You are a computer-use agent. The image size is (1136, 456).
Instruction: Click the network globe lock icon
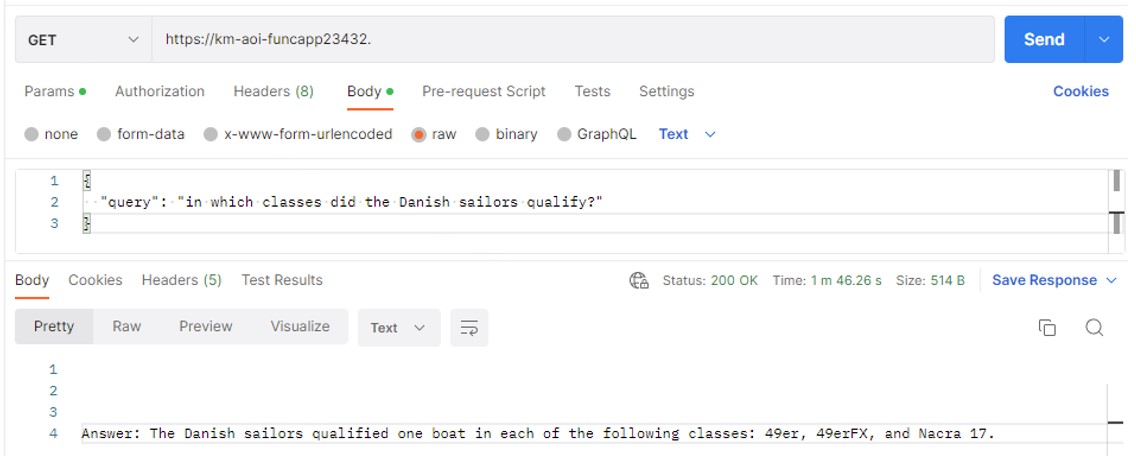[x=638, y=281]
